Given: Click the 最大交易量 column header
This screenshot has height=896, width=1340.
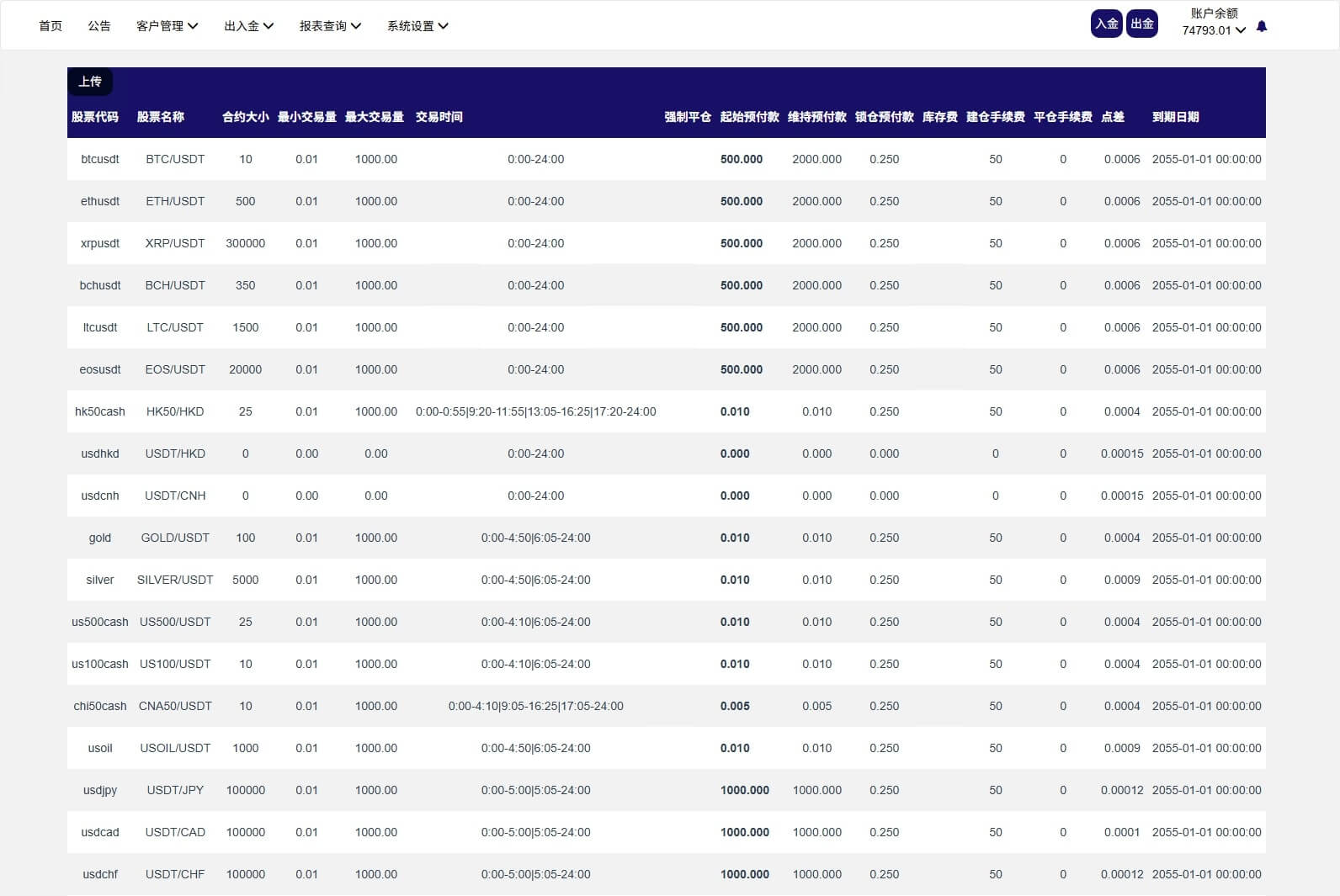Looking at the screenshot, I should point(375,117).
